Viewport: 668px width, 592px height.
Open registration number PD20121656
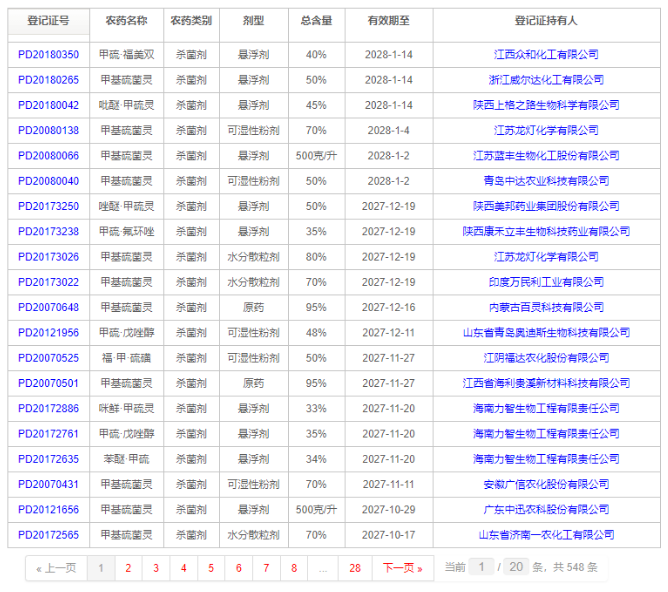tap(48, 510)
